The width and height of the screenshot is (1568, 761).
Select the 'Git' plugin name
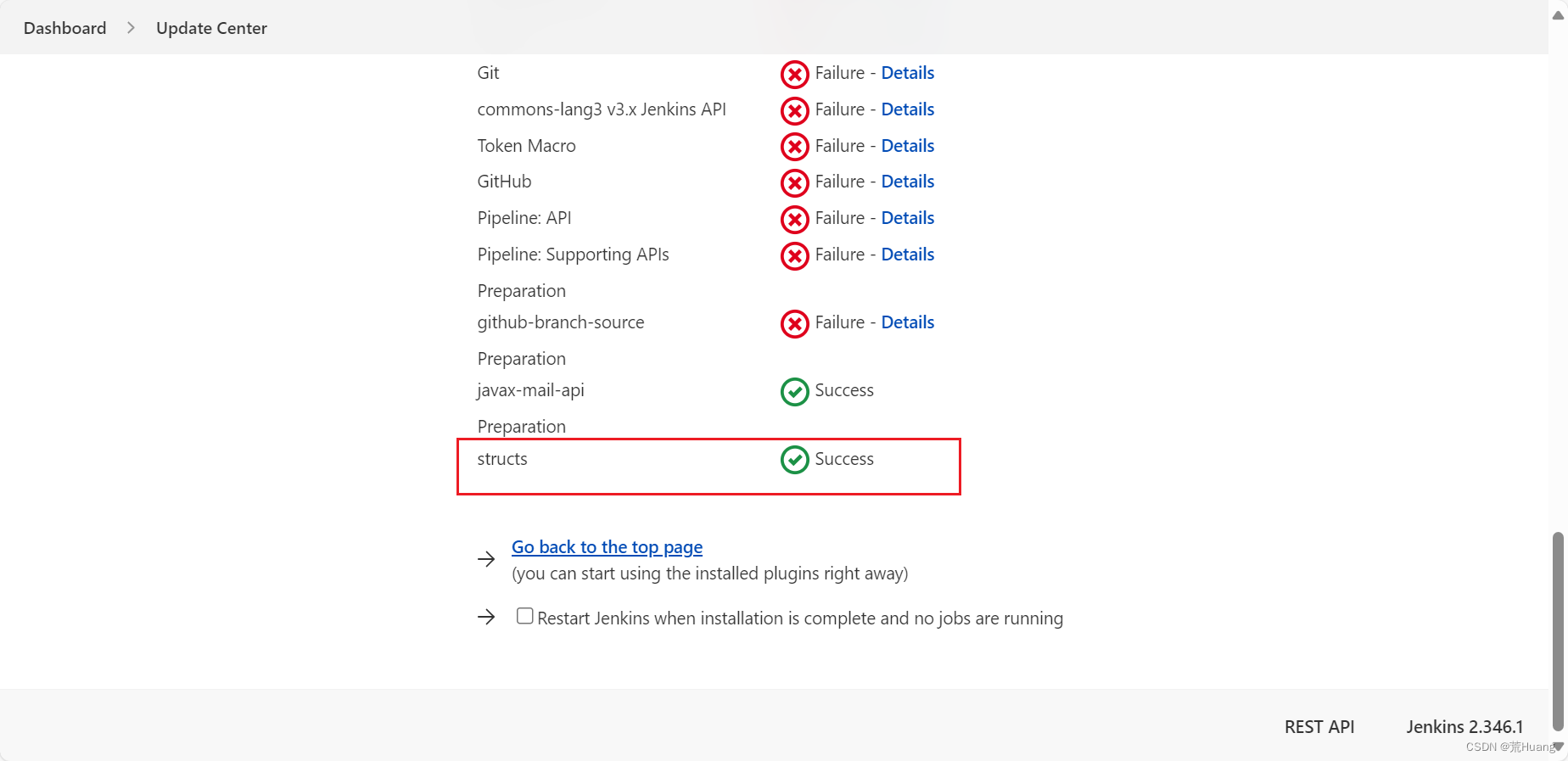pos(488,73)
